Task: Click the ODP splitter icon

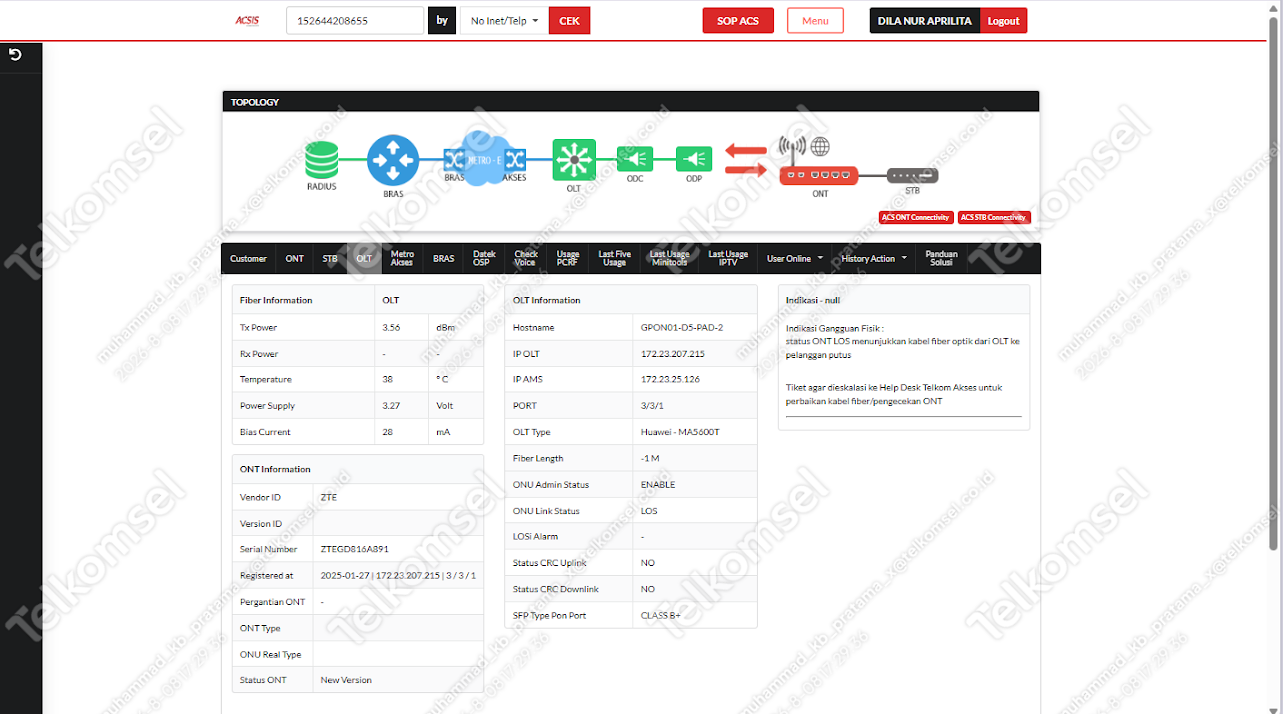Action: pyautogui.click(x=694, y=159)
